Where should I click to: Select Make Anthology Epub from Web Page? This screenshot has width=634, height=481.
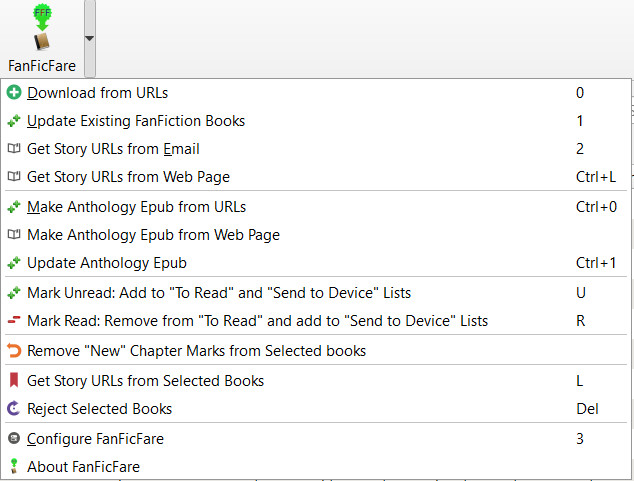(153, 235)
